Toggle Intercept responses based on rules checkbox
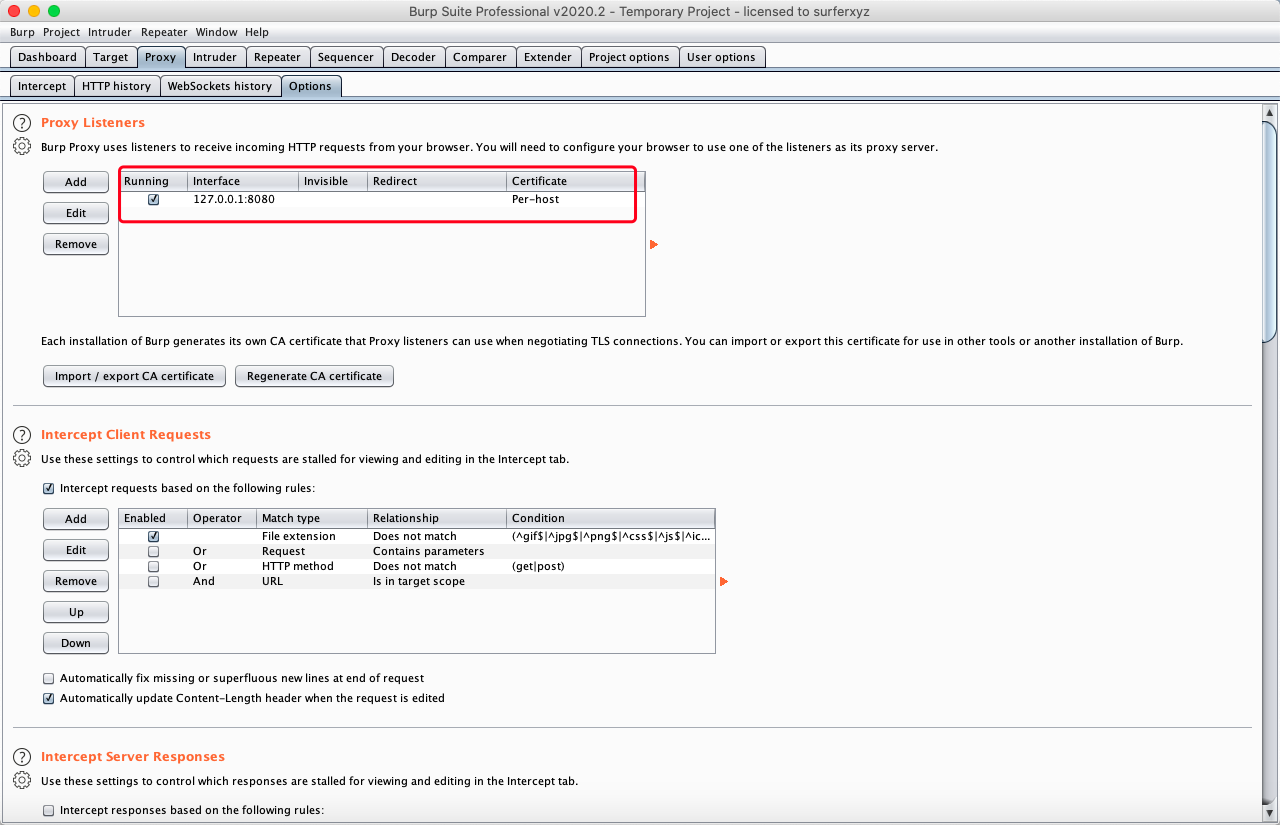This screenshot has height=825, width=1280. point(48,810)
